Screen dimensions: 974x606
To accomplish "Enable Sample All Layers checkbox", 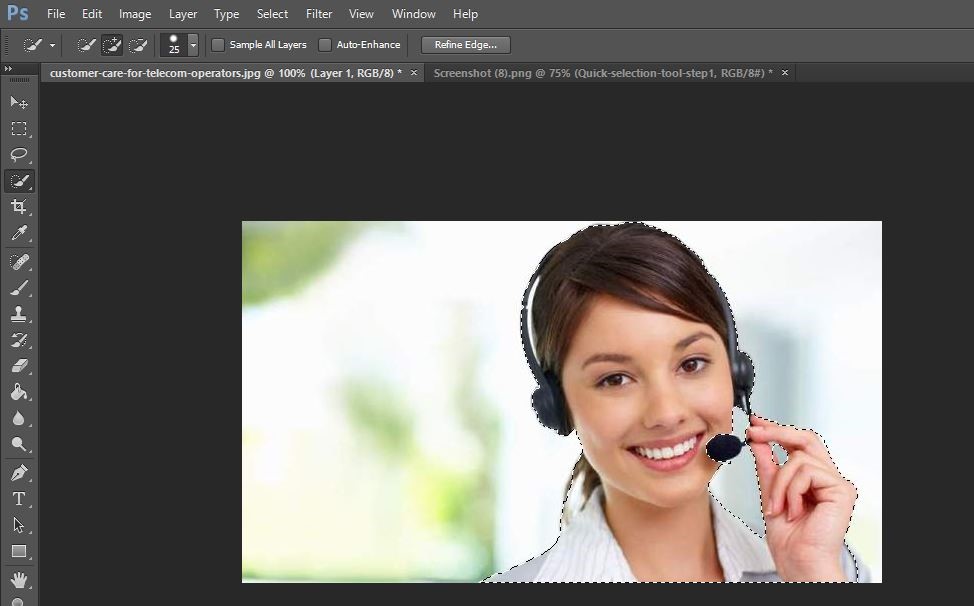I will pyautogui.click(x=218, y=45).
